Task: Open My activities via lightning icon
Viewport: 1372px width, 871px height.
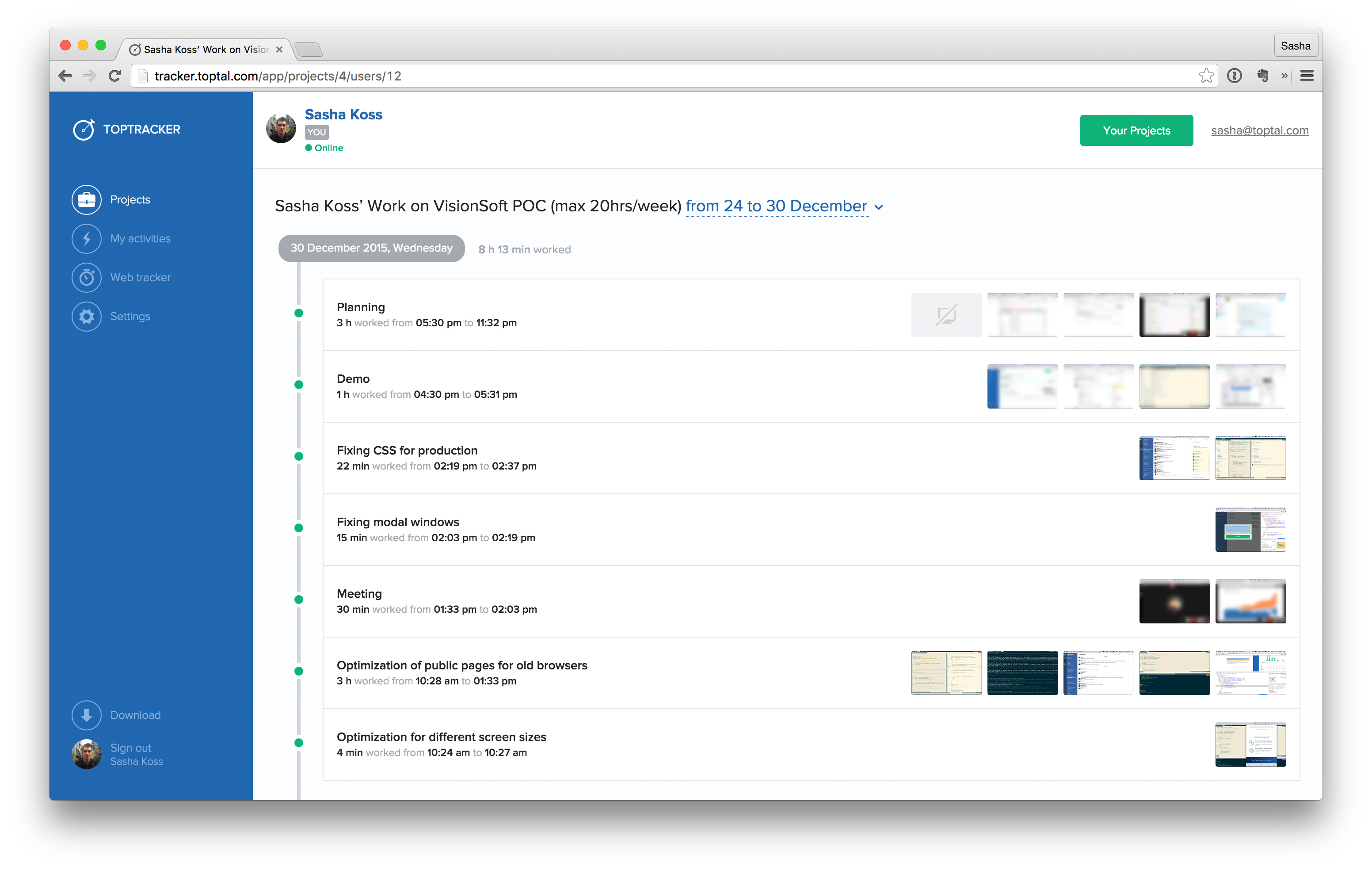Action: 87,238
